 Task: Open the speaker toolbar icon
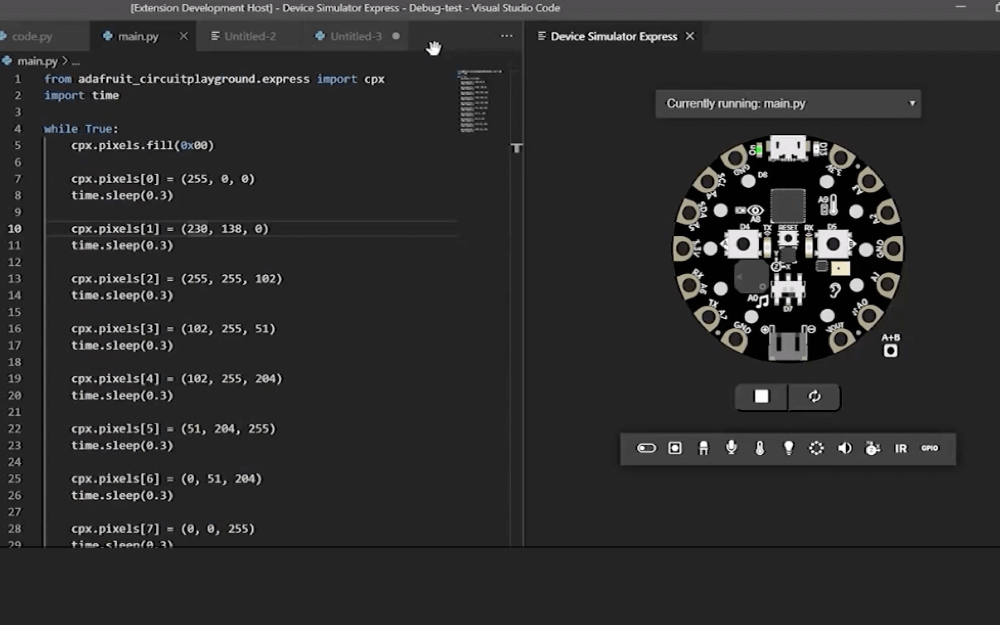pyautogui.click(x=844, y=448)
